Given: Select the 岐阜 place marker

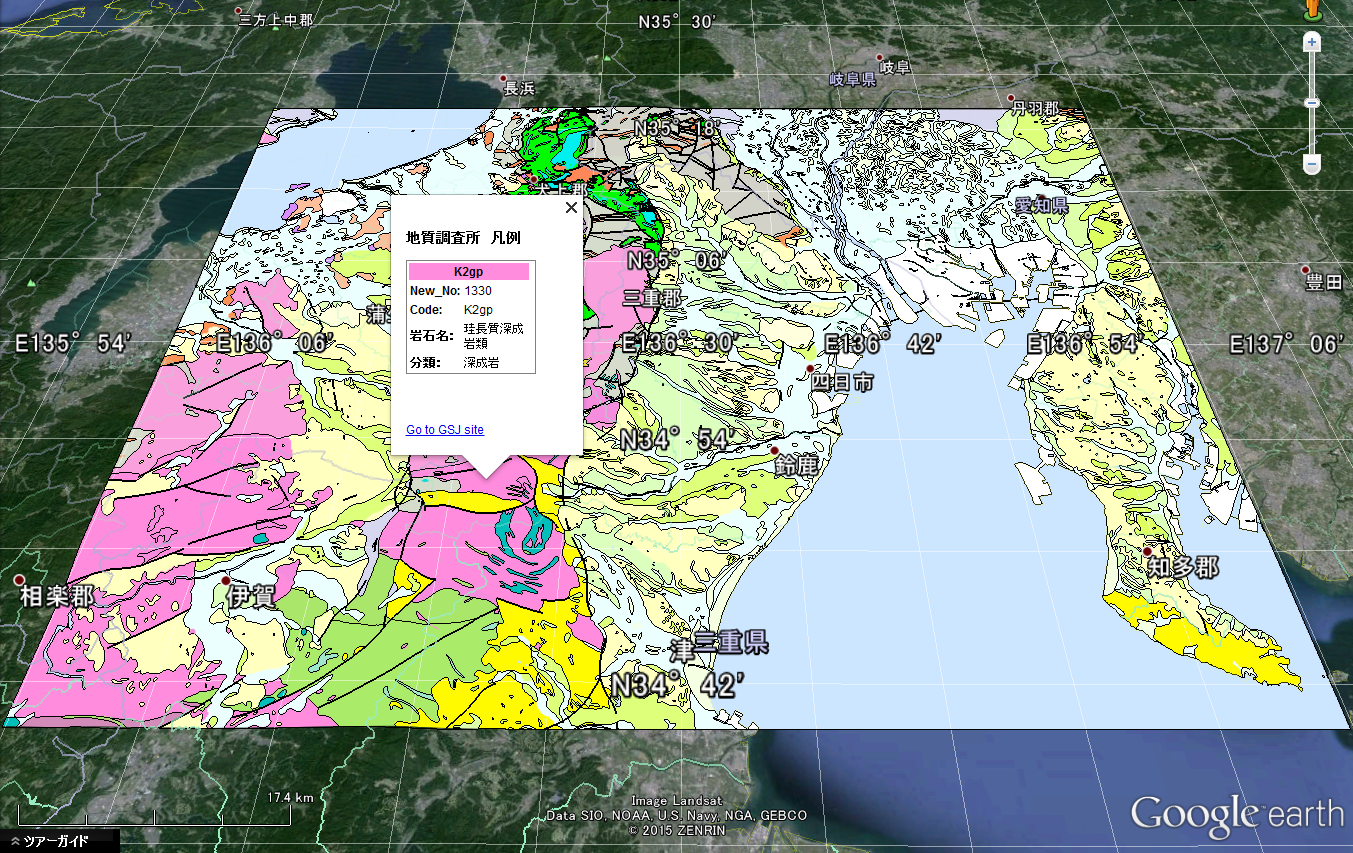Looking at the screenshot, I should click(880, 58).
